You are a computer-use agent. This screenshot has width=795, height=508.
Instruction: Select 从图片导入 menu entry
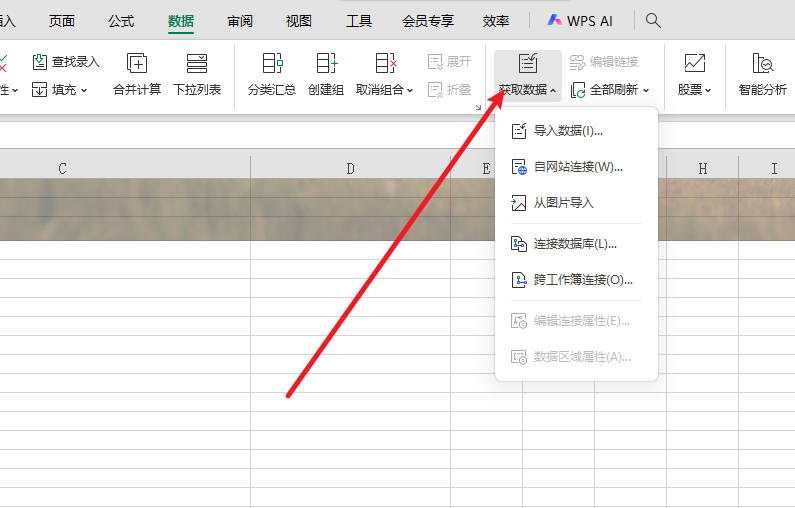[x=576, y=203]
